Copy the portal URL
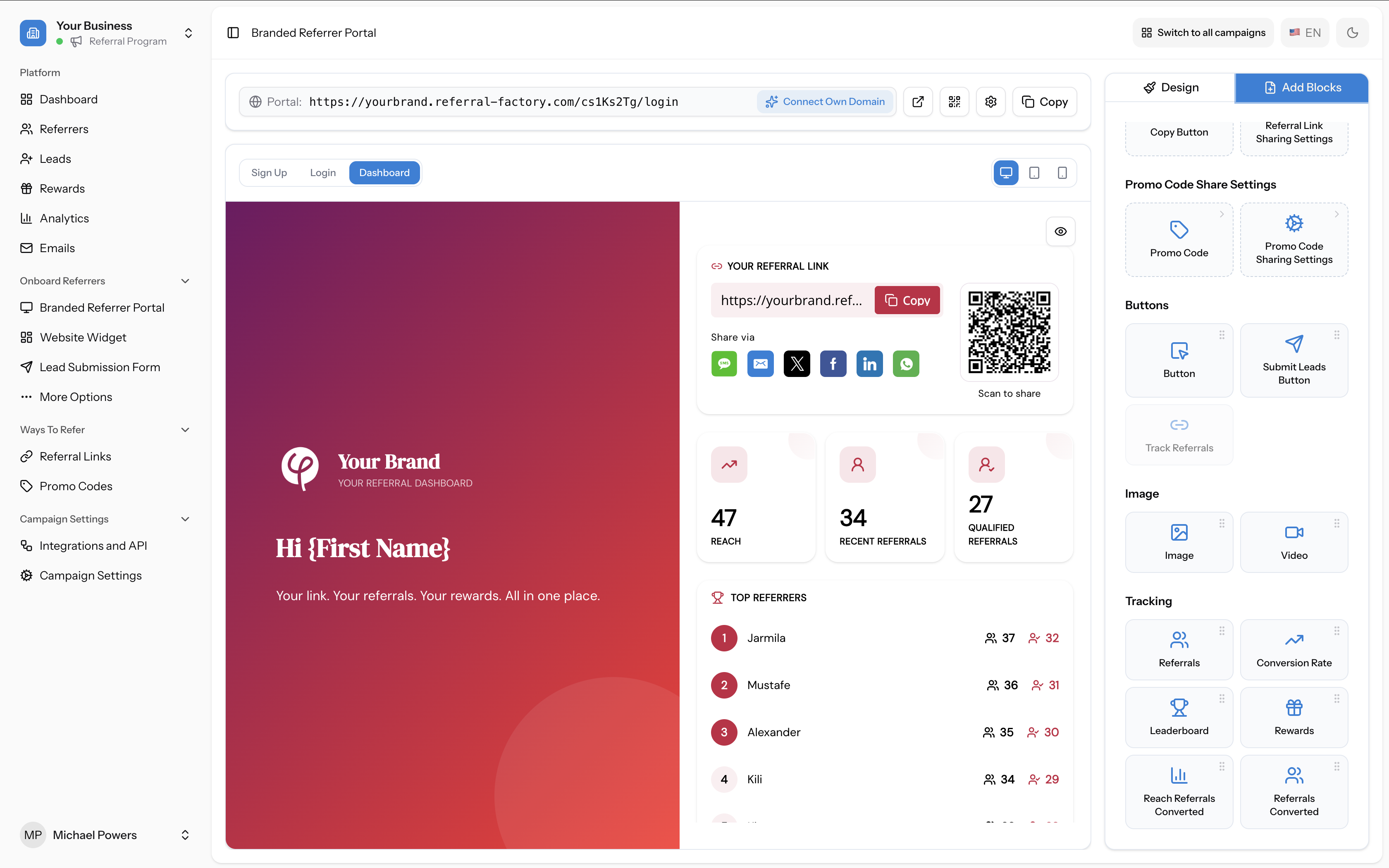Screen dimensions: 1389x868 1045,102
